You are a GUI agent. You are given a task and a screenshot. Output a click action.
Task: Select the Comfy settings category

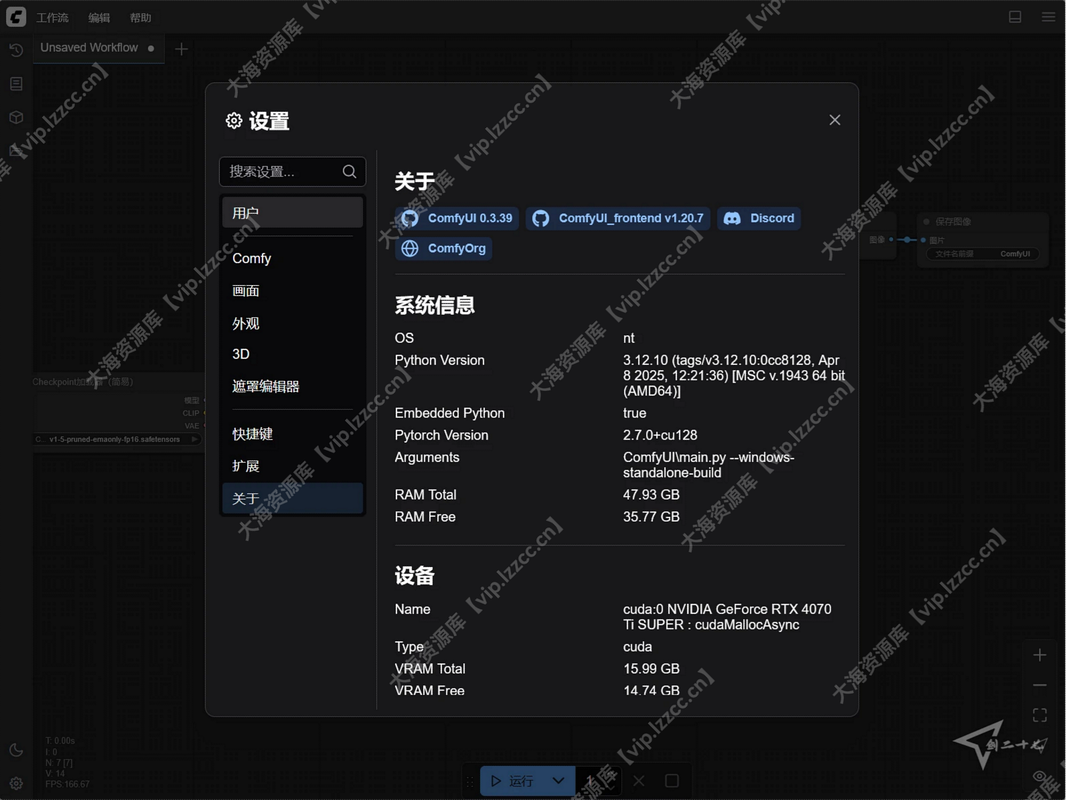click(x=292, y=258)
